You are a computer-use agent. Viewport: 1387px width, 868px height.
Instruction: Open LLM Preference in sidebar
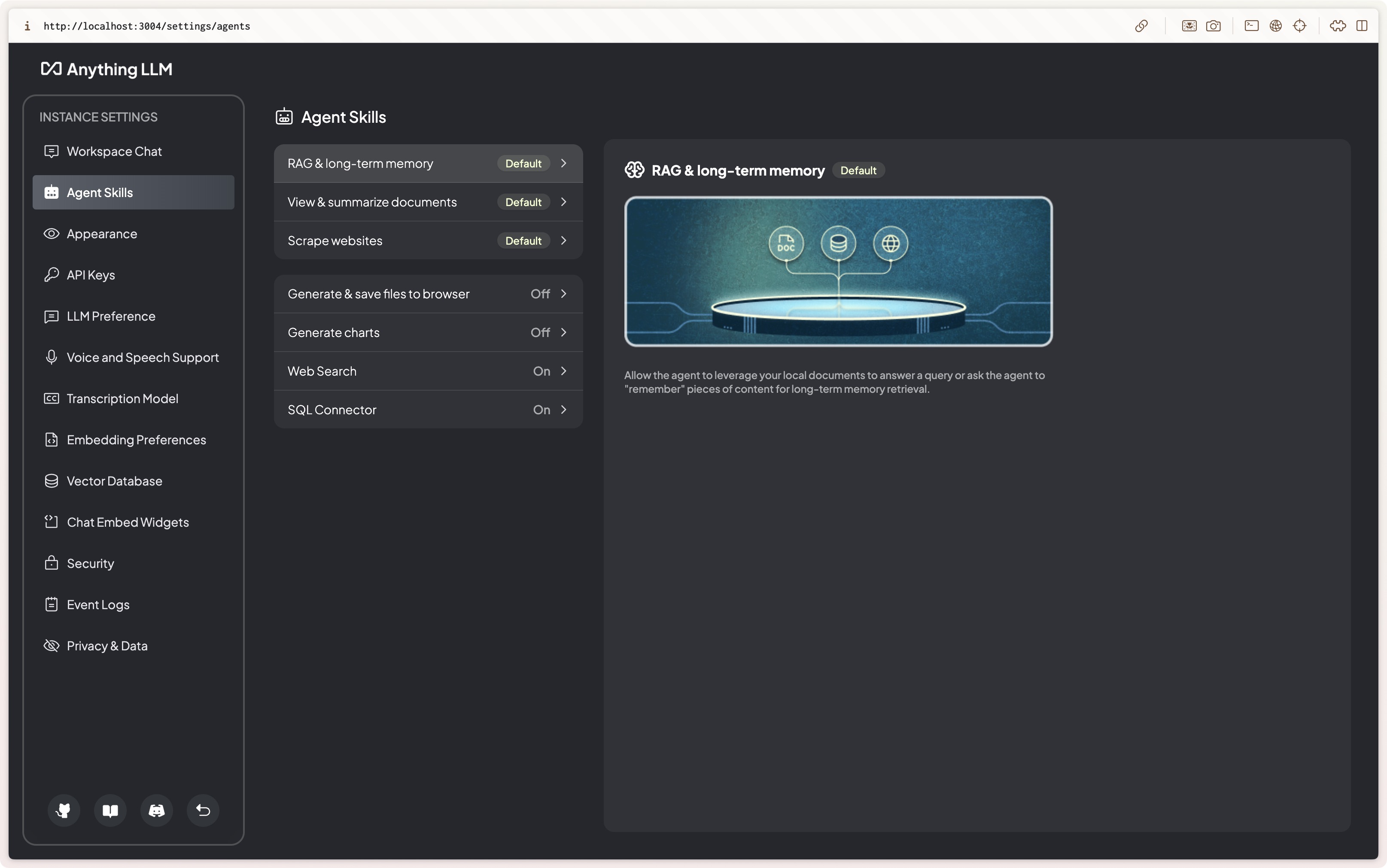(x=111, y=316)
